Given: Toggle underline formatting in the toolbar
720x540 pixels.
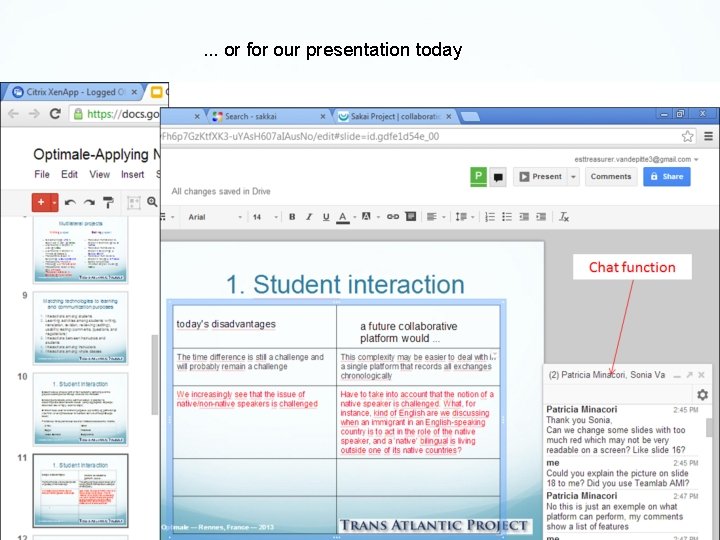Looking at the screenshot, I should [326, 217].
